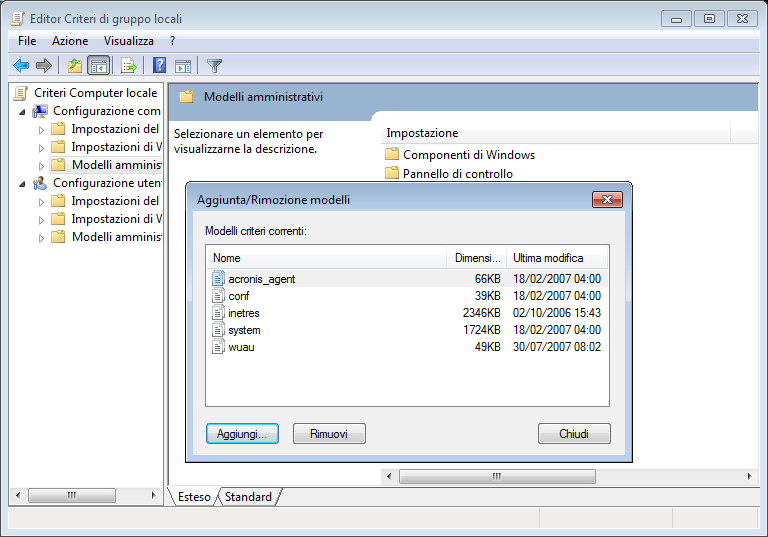The image size is (768, 537).
Task: Click the Back arrow in toolbar
Action: point(21,66)
